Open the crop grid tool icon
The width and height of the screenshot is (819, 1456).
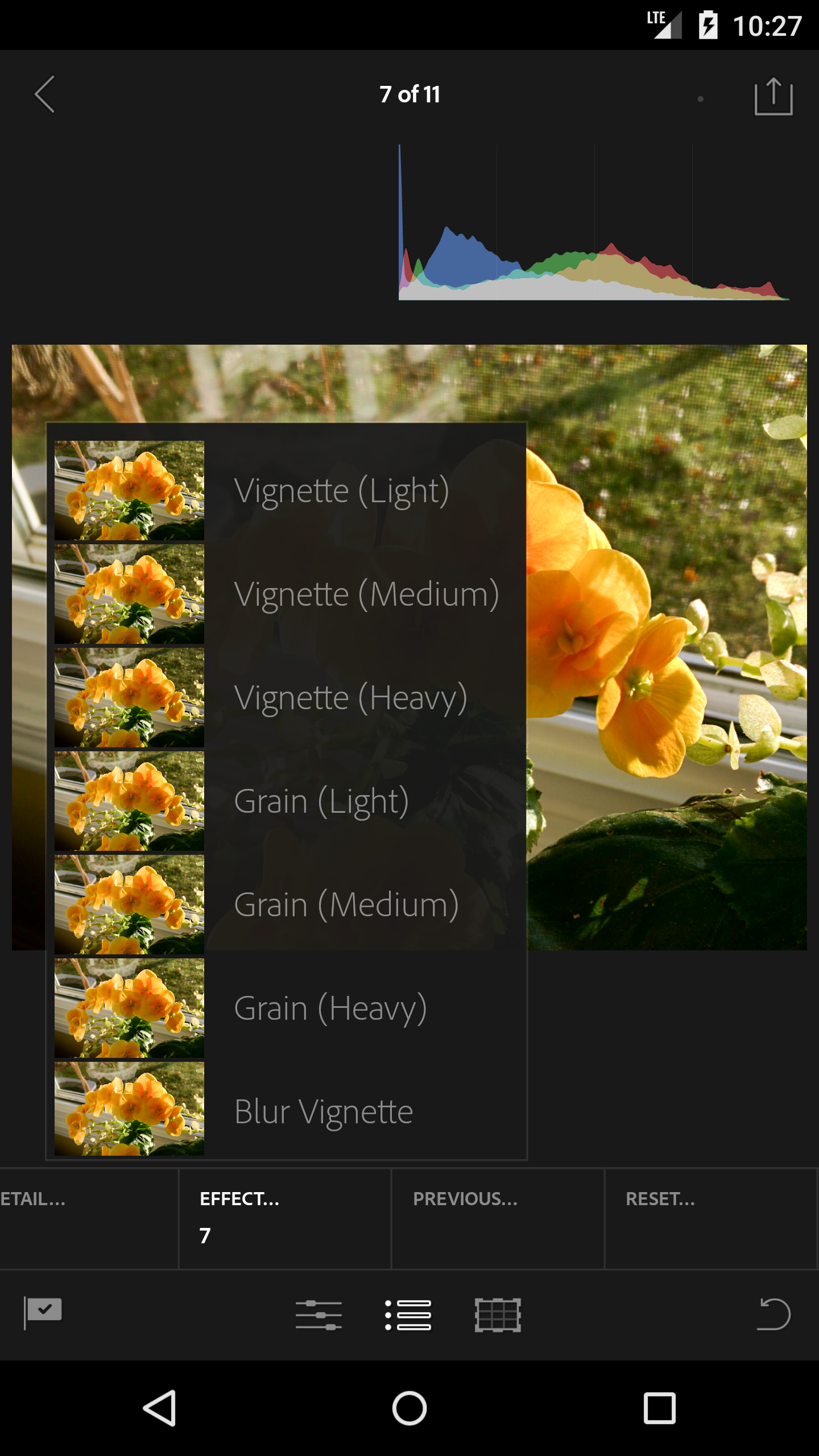pos(498,1315)
